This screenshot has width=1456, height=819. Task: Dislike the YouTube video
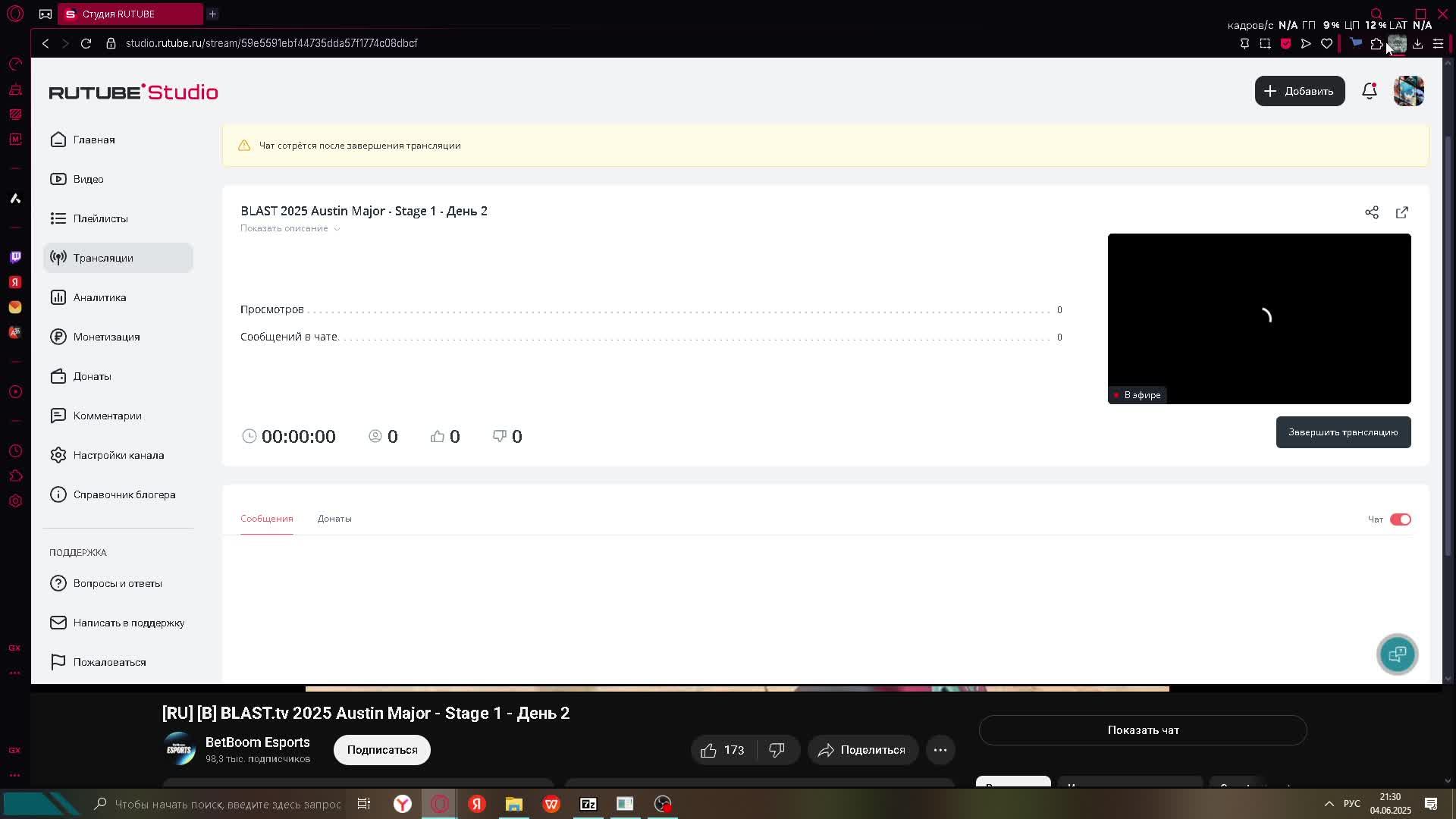point(777,750)
